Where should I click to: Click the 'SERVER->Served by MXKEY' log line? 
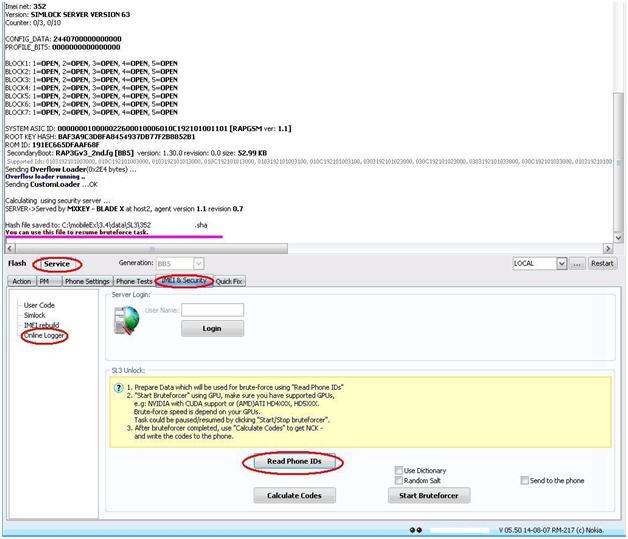[x=124, y=209]
